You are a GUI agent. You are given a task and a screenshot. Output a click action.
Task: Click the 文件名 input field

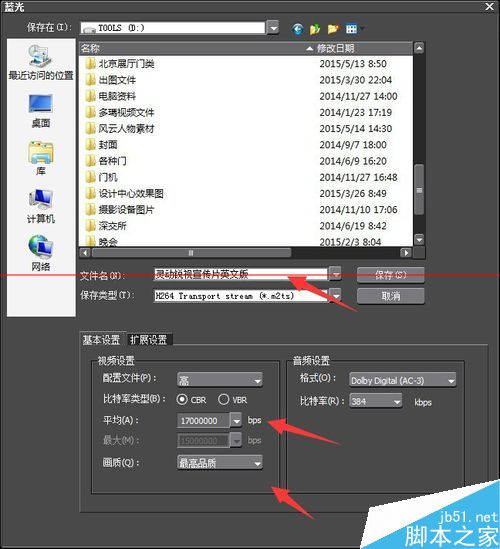(x=241, y=274)
